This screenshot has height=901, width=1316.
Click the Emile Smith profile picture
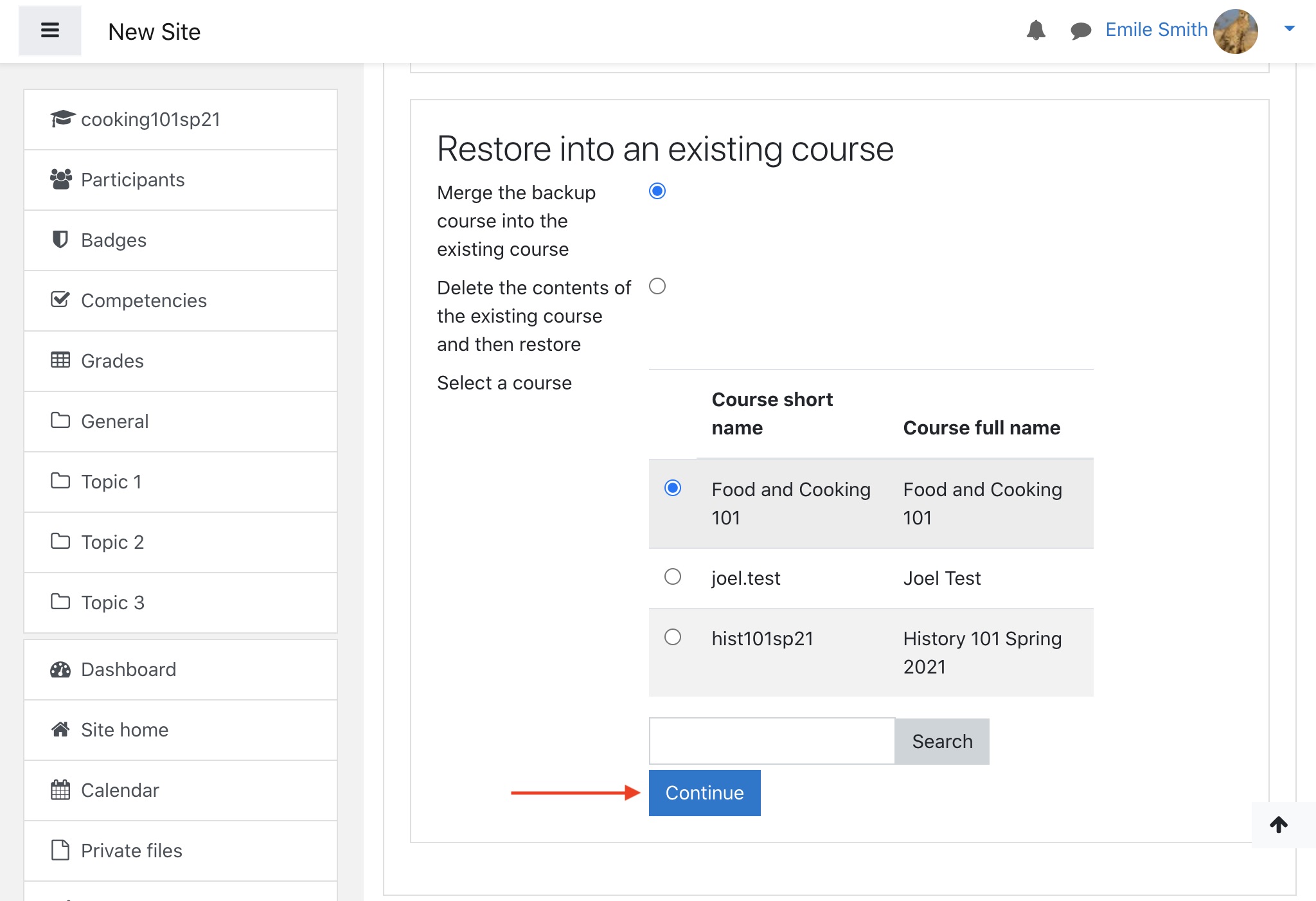point(1235,31)
